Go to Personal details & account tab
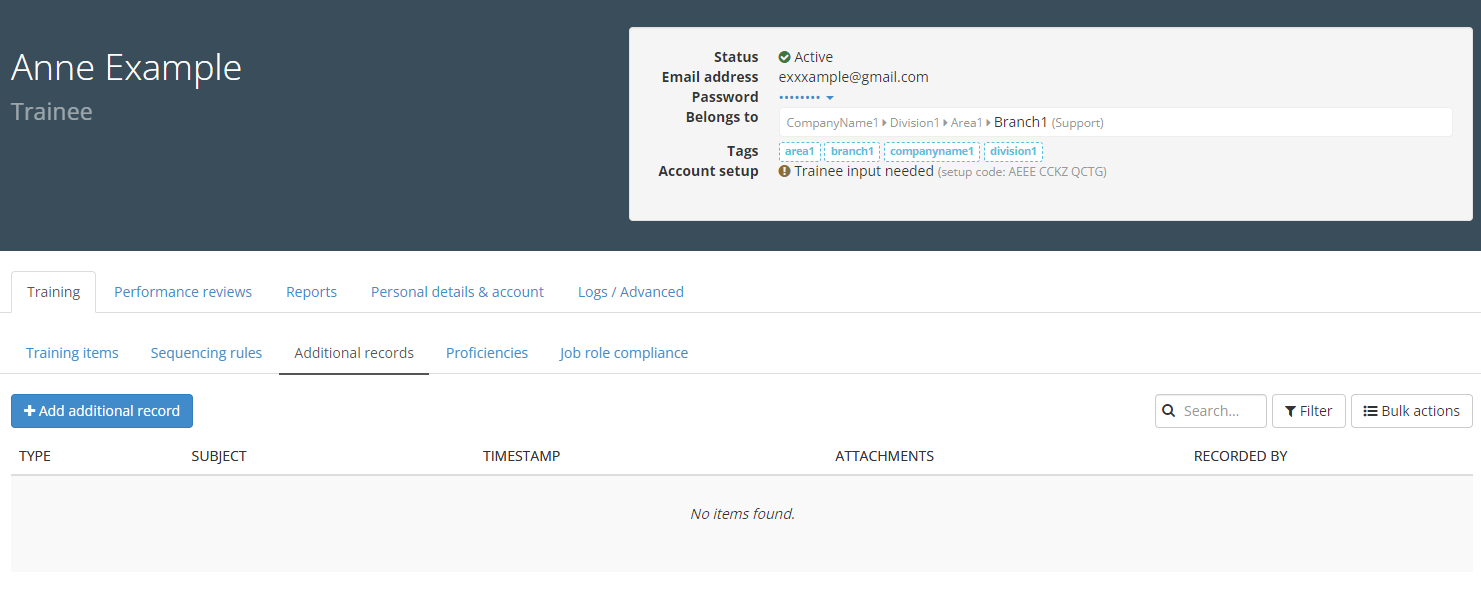 pos(457,292)
